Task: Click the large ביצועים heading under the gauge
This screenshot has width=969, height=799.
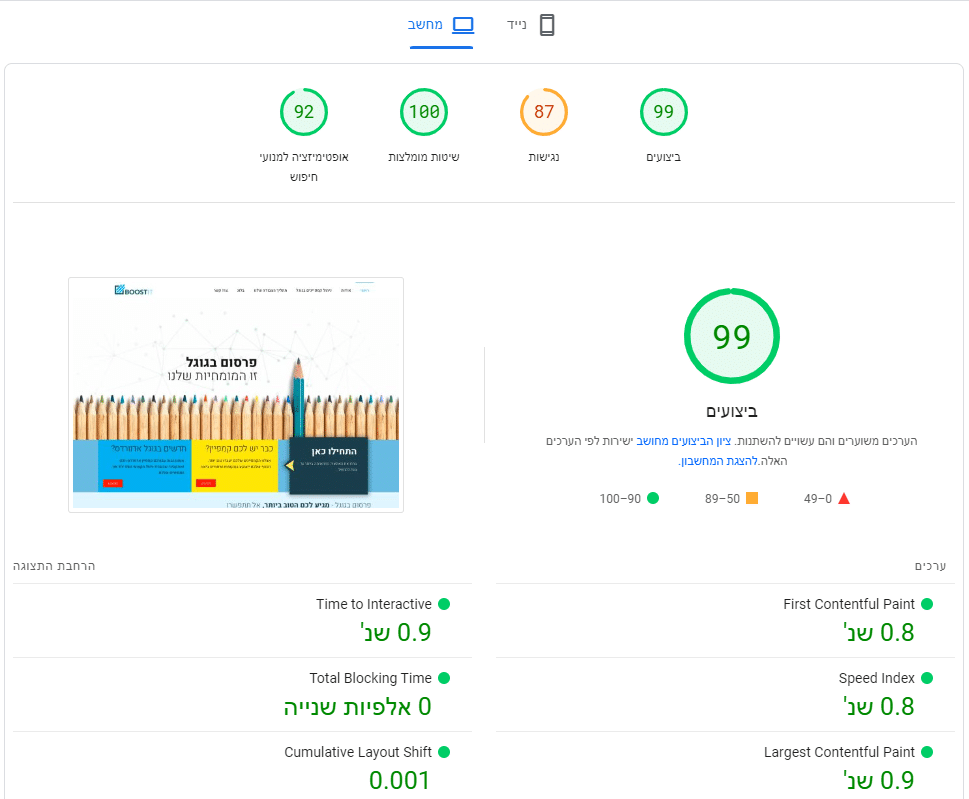Action: coord(732,412)
